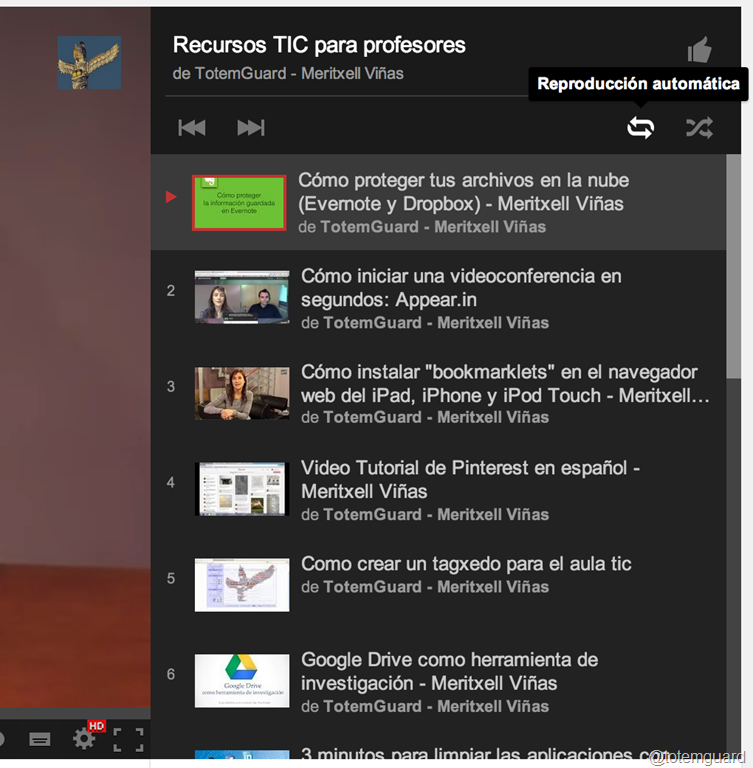Open the Google Drive como herramienta video title
This screenshot has width=753, height=768.
coord(449,671)
